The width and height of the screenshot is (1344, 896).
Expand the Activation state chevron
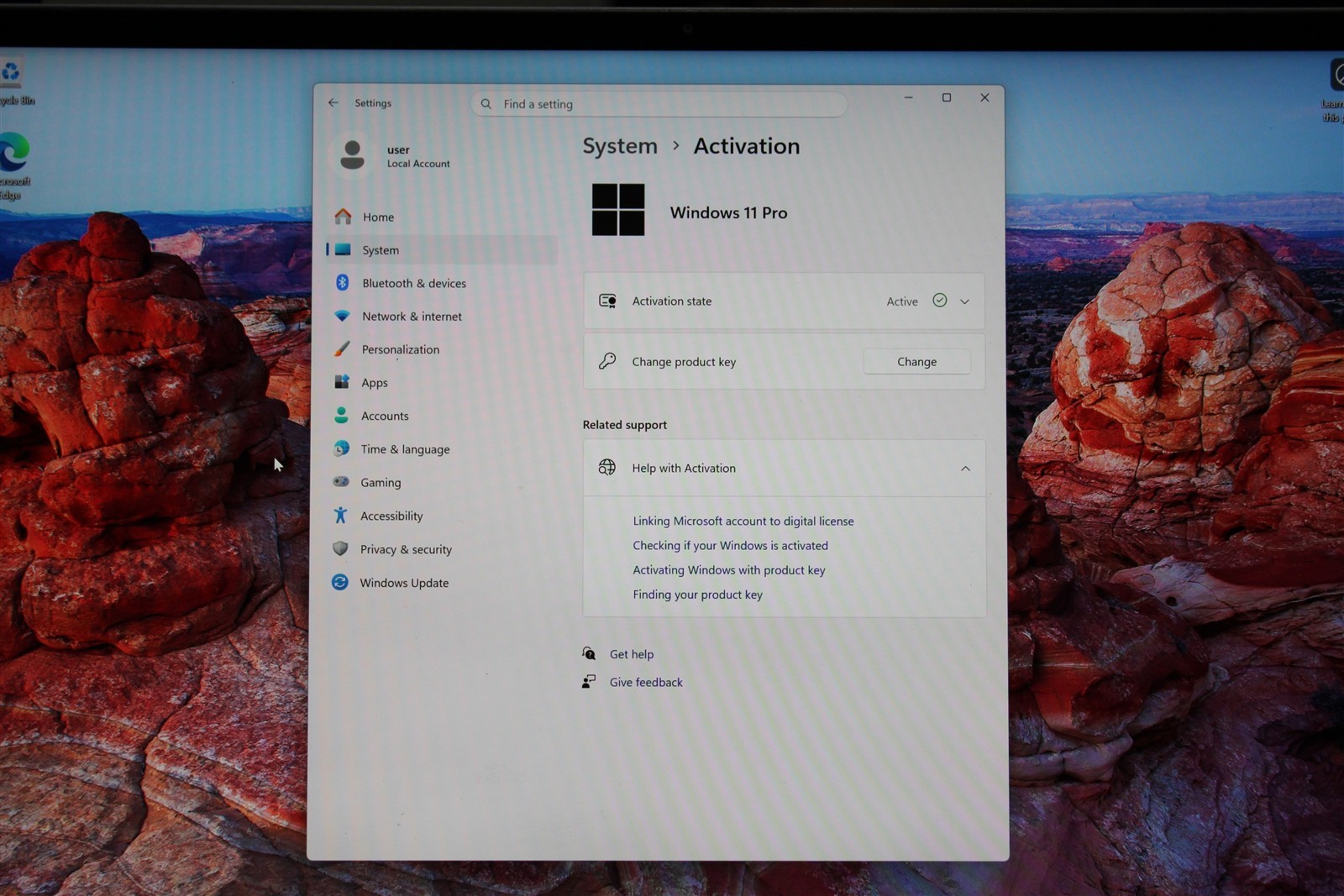pos(964,301)
